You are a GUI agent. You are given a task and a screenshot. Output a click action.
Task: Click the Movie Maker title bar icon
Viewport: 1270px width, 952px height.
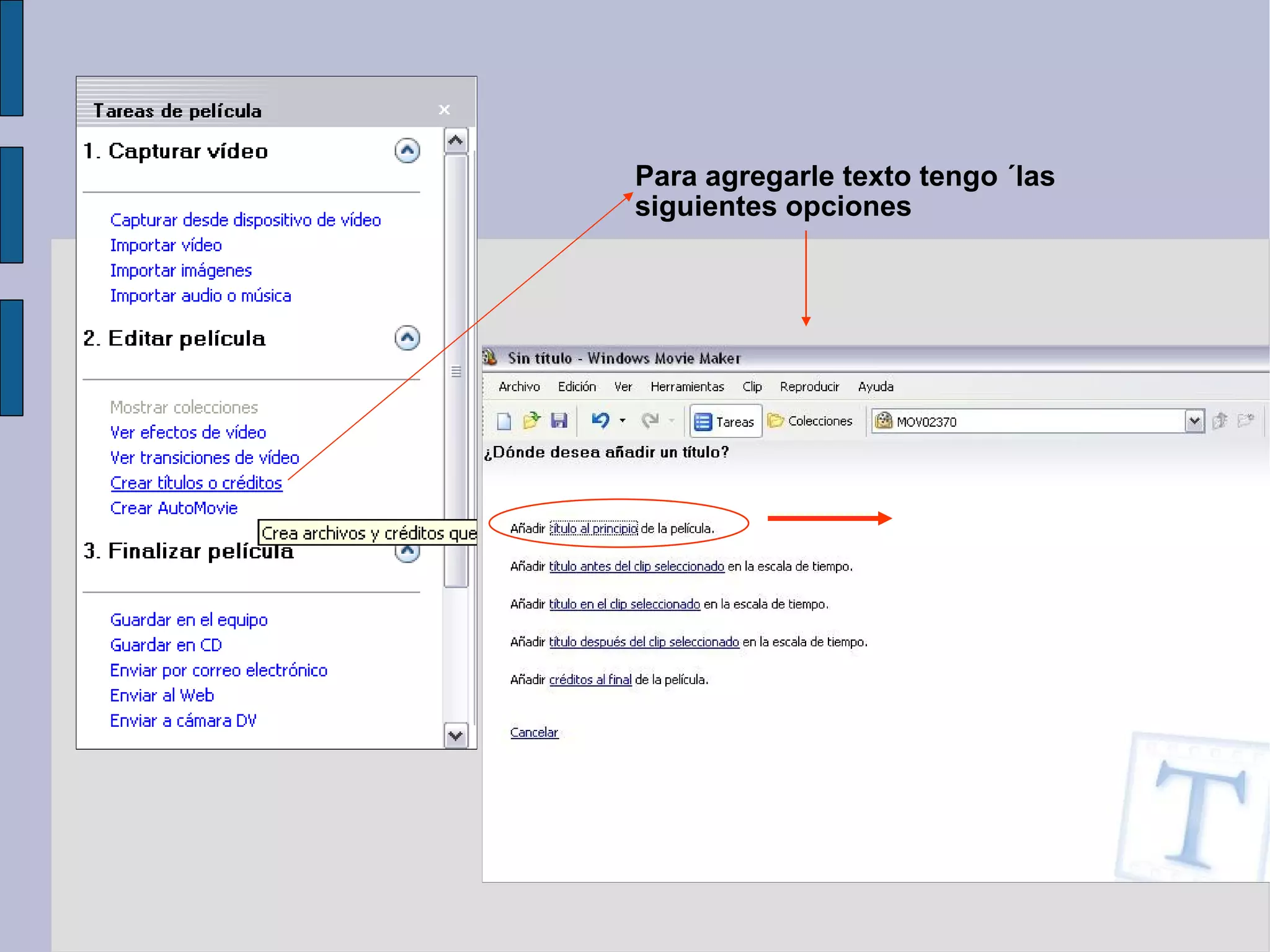click(x=491, y=357)
